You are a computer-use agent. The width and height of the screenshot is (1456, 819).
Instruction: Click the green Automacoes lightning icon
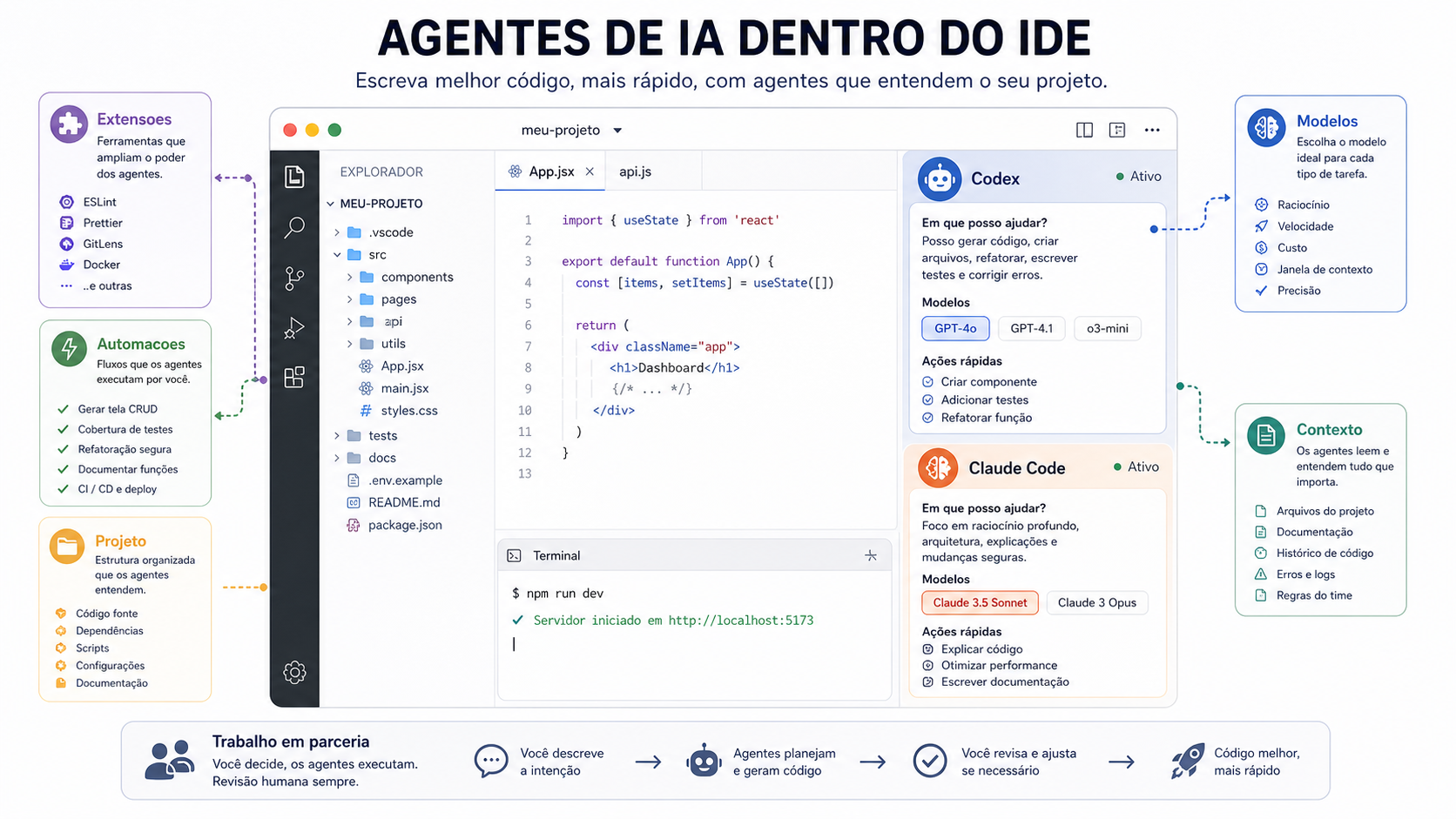tap(69, 349)
